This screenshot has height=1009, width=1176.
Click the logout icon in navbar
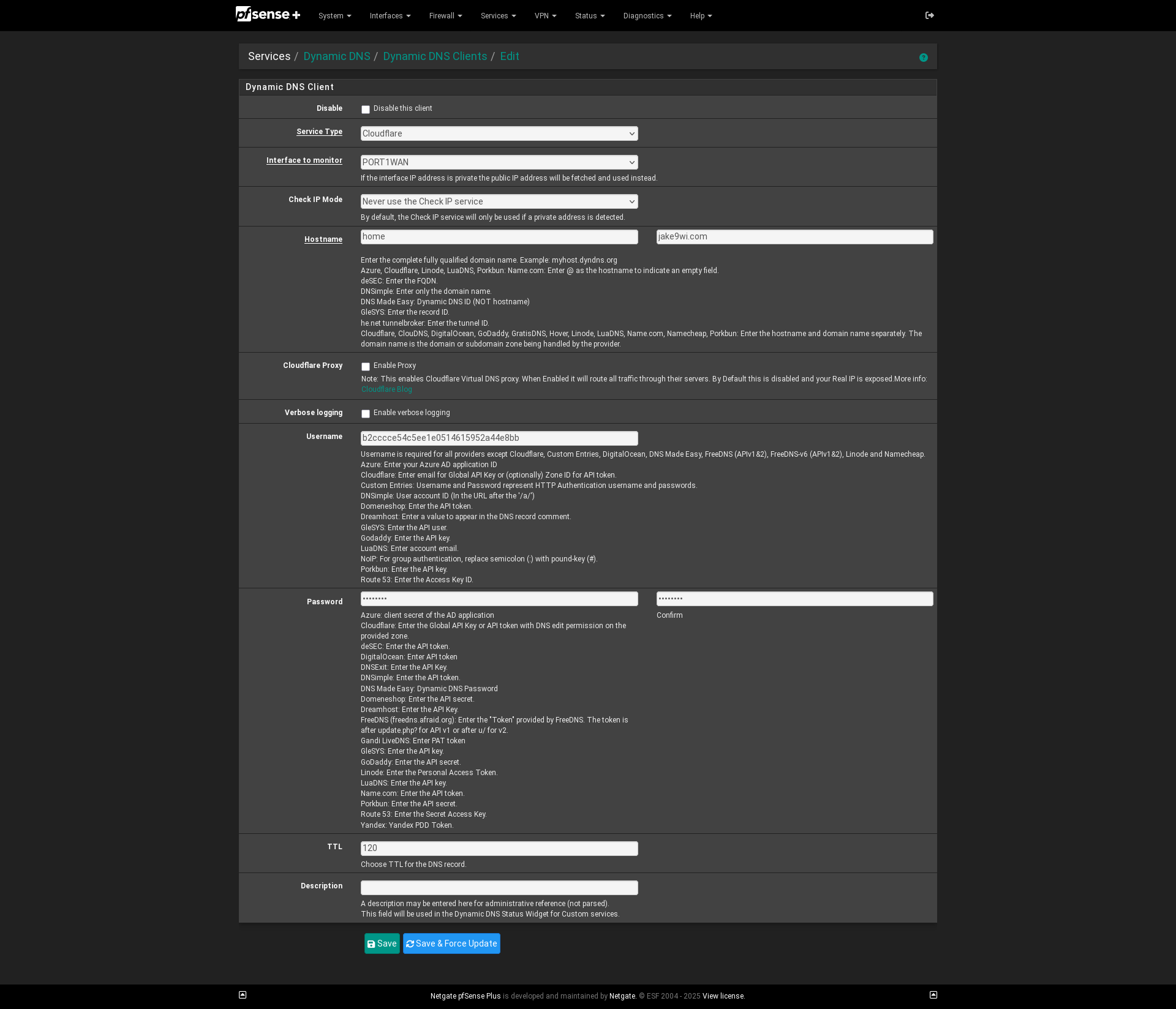pos(929,15)
